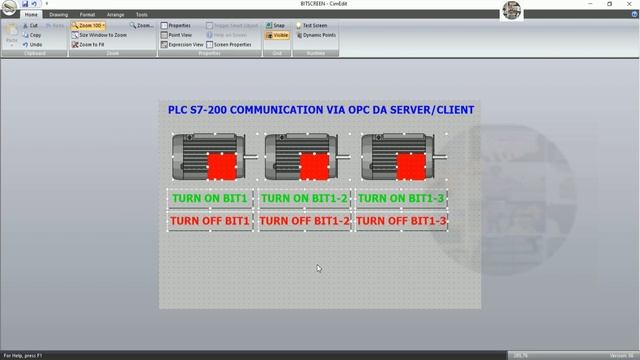Switch to the Format ribbon tab
This screenshot has width=640, height=360.
[x=87, y=14]
